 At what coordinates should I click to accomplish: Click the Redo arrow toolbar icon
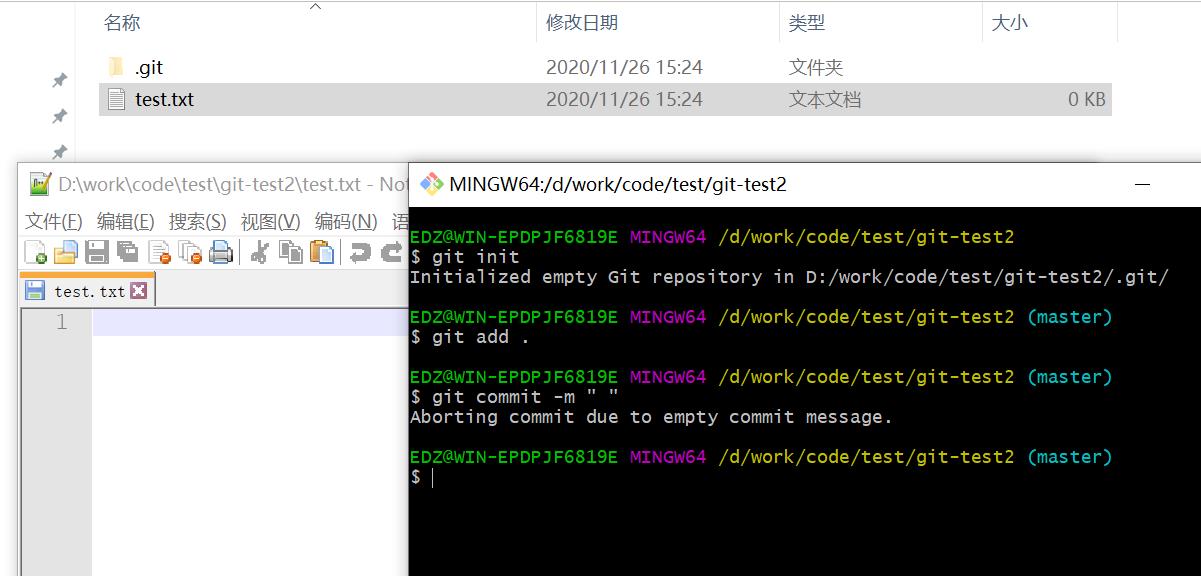coord(392,252)
